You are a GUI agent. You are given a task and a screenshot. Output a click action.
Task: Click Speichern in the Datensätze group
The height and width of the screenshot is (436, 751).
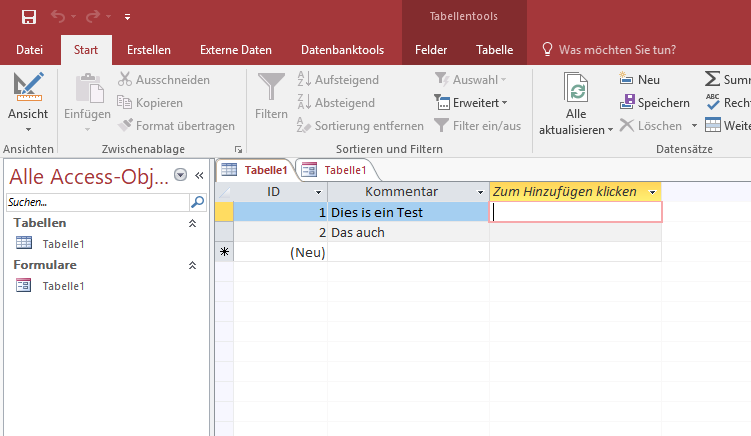pyautogui.click(x=654, y=103)
